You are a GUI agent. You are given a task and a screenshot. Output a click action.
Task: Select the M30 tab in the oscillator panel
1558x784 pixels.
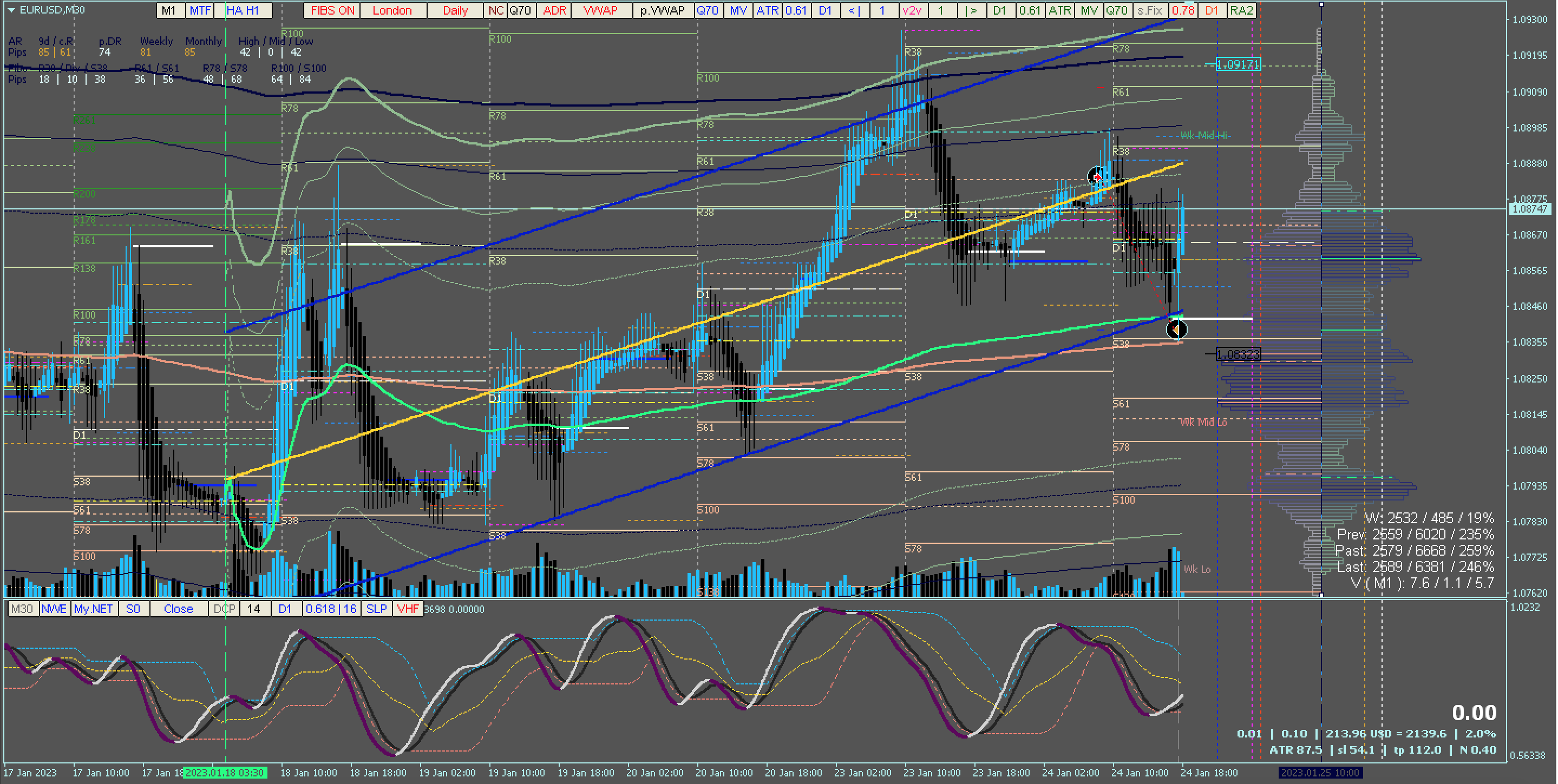click(x=22, y=609)
